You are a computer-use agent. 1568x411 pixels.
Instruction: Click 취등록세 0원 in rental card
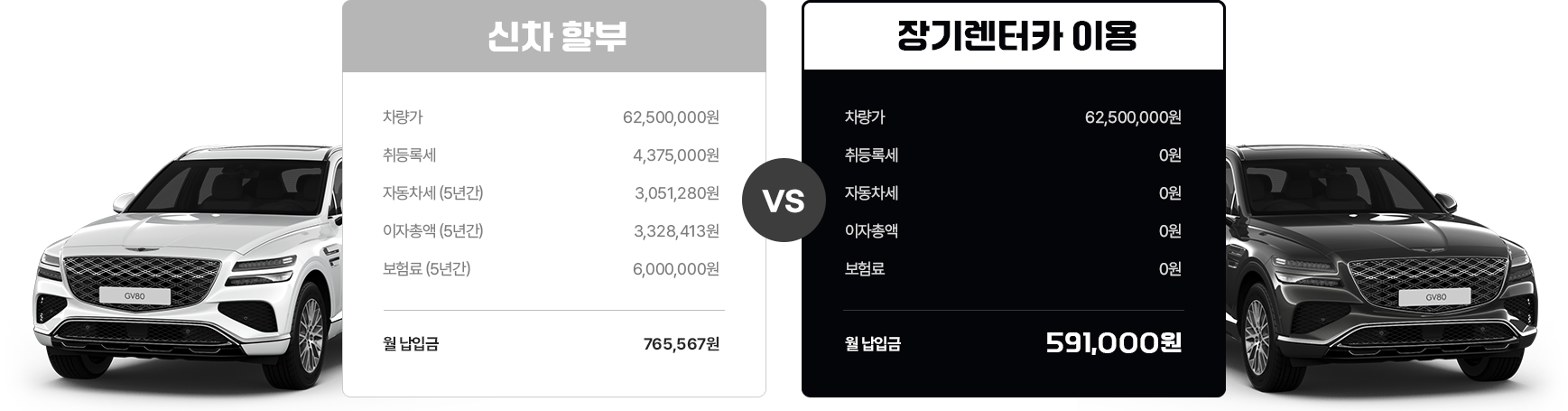pyautogui.click(x=1170, y=155)
